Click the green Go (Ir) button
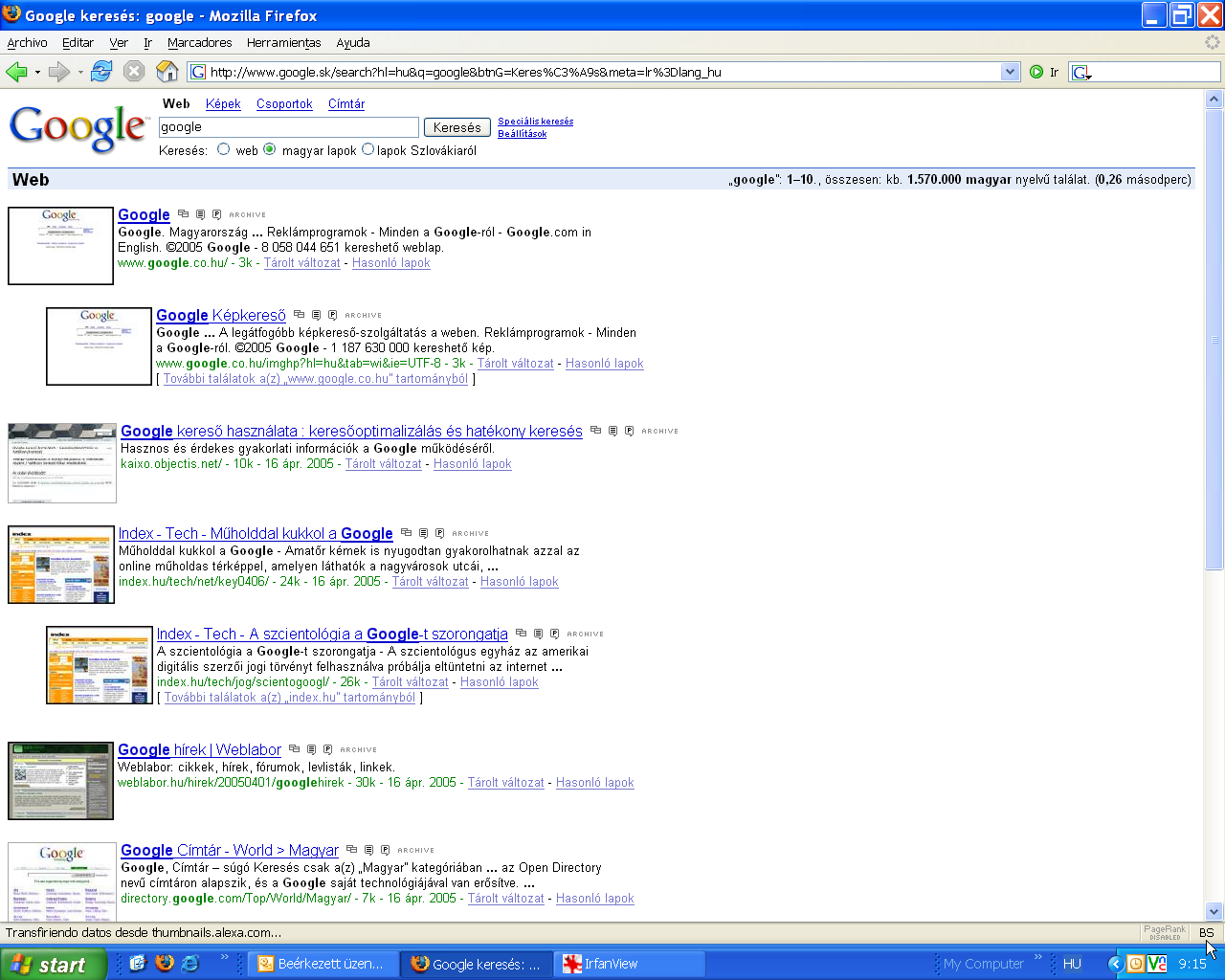This screenshot has width=1225, height=980. (1036, 72)
